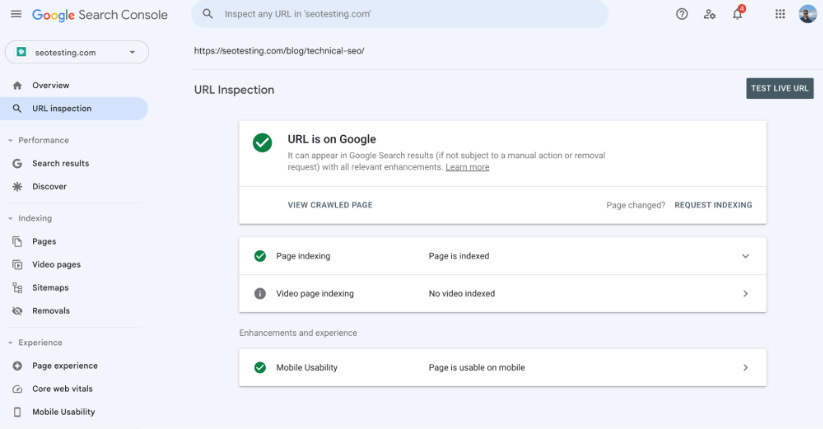This screenshot has height=429, width=823.
Task: Click the 'No video indexed' status text
Action: tap(462, 294)
